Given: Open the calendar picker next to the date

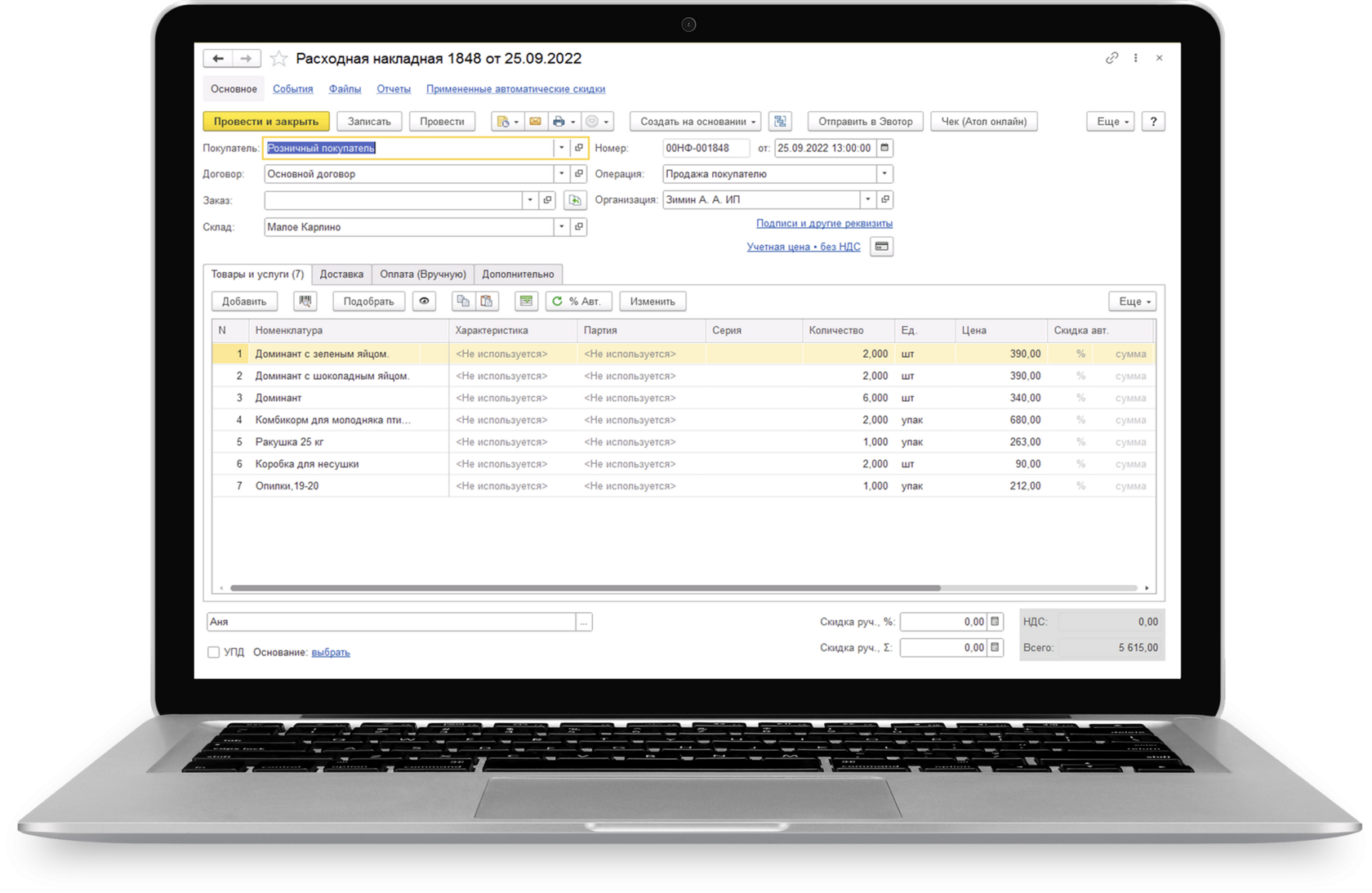Looking at the screenshot, I should (884, 148).
